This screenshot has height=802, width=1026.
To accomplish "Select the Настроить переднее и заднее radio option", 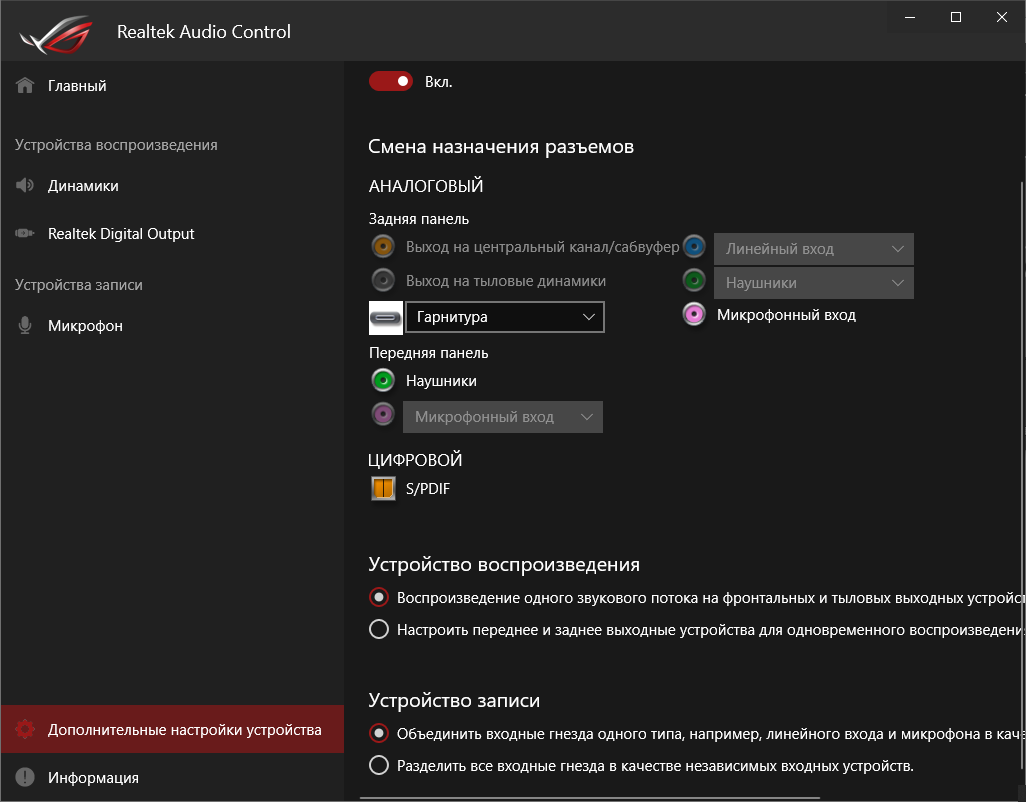I will 379,630.
